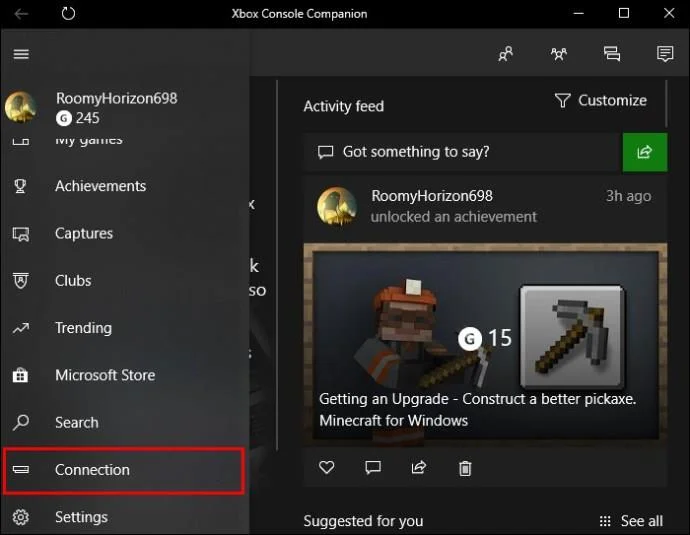The height and width of the screenshot is (535, 690).
Task: Close the Xbox Console Companion window
Action: (x=669, y=13)
